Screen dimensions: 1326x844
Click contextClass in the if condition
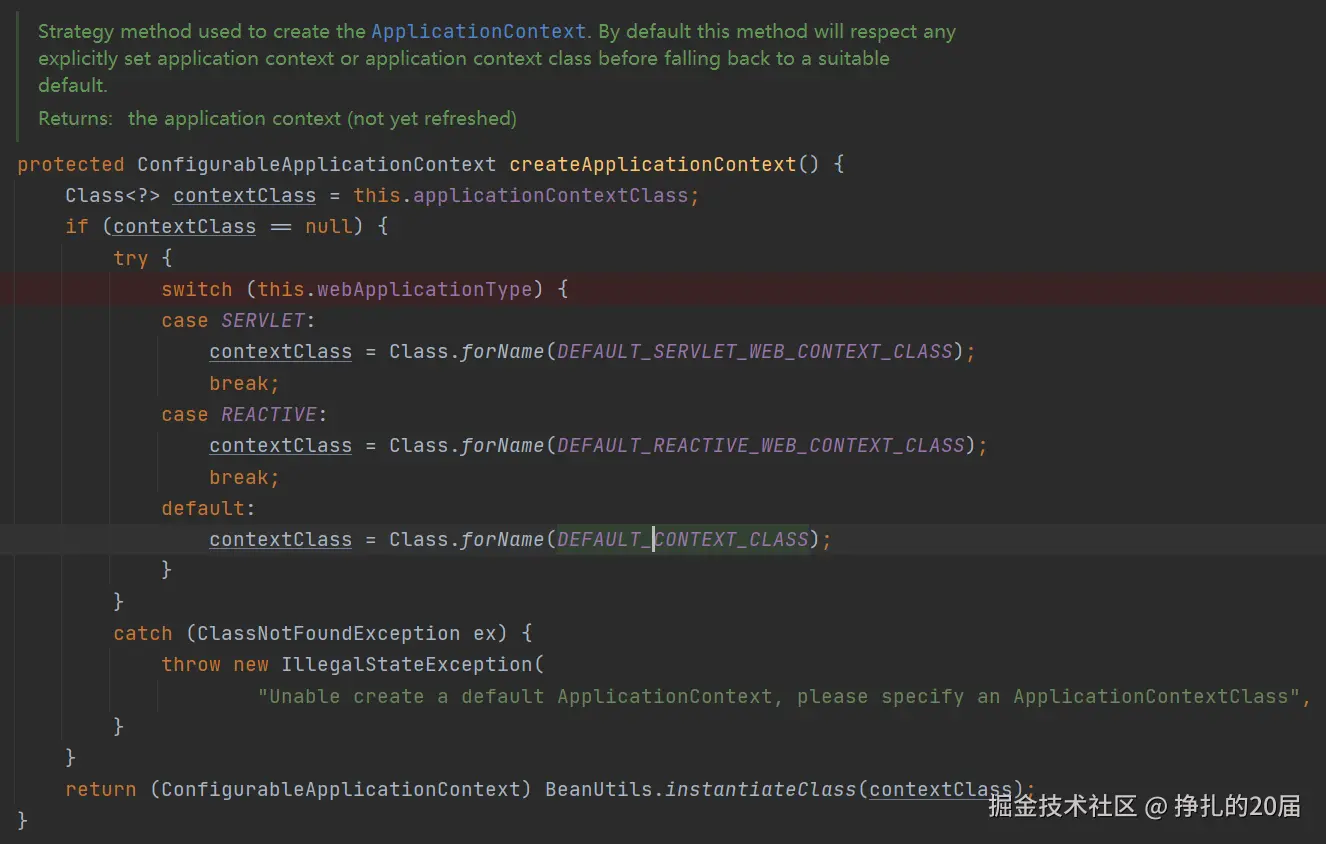pos(185,227)
